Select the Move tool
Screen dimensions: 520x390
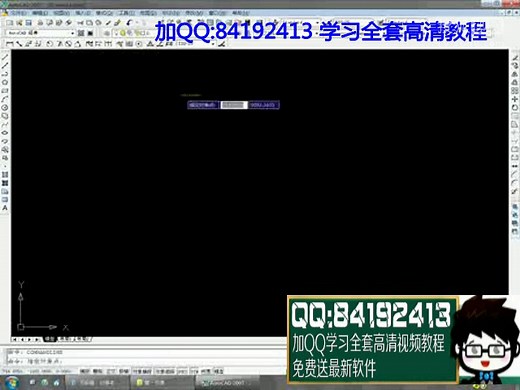pos(515,99)
